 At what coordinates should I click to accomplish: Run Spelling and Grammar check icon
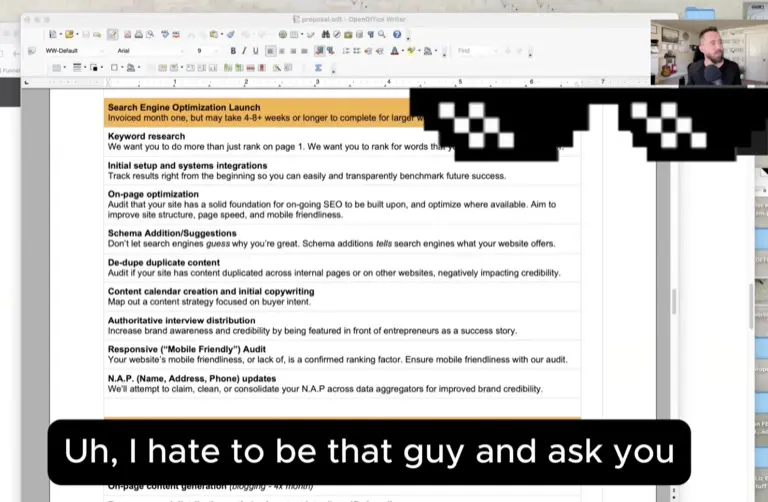coord(165,34)
